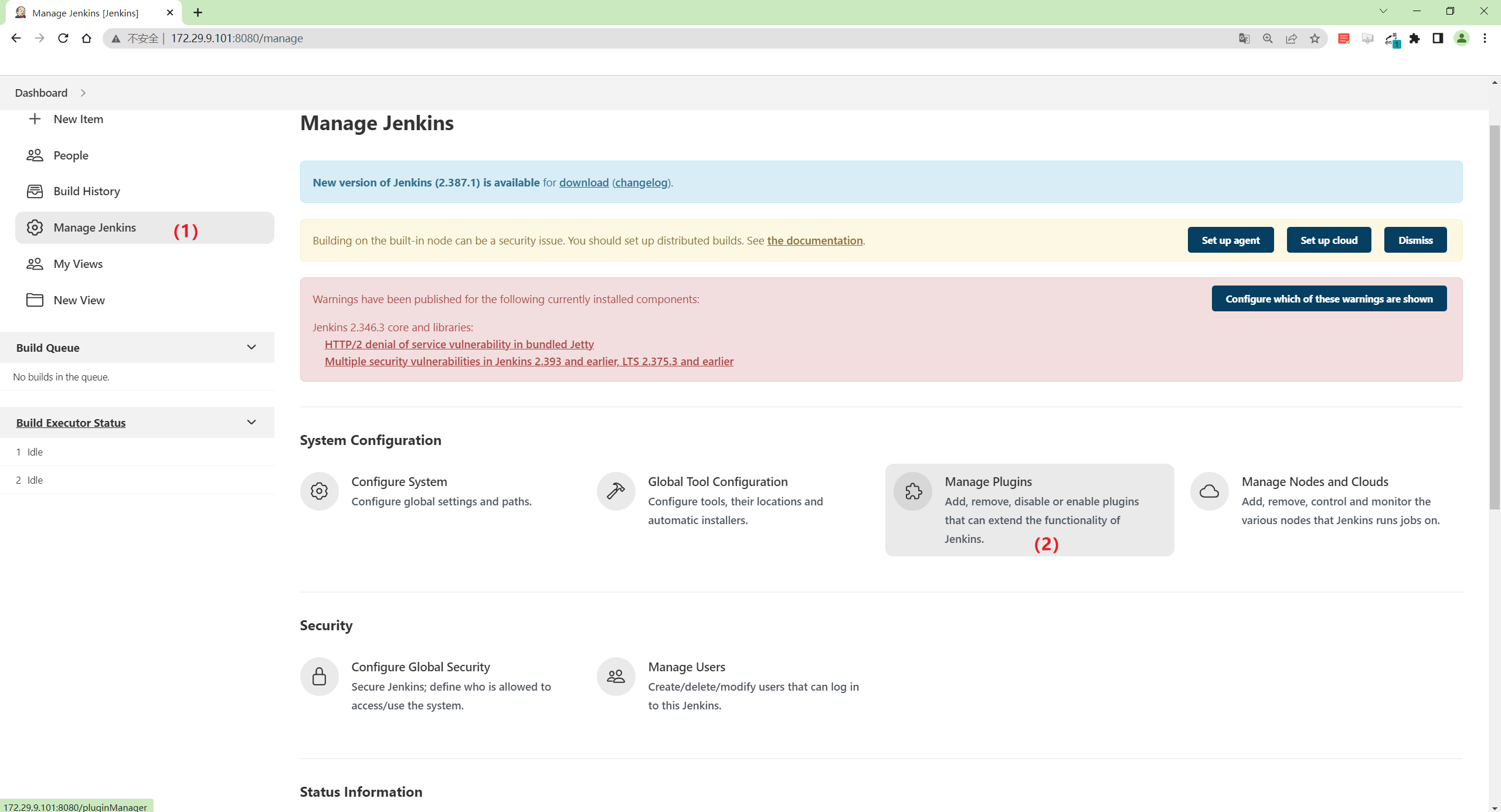This screenshot has height=812, width=1501.
Task: Click the zoom magnifier icon in address bar
Action: pyautogui.click(x=1268, y=38)
